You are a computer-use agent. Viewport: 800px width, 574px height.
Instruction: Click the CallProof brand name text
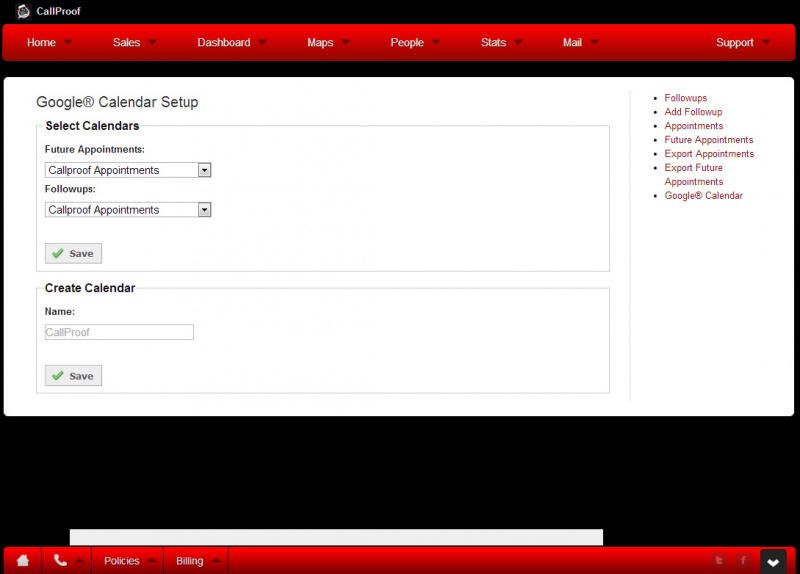58,11
